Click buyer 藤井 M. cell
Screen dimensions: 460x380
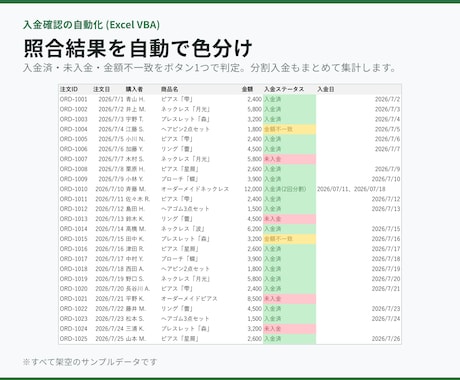point(135,309)
